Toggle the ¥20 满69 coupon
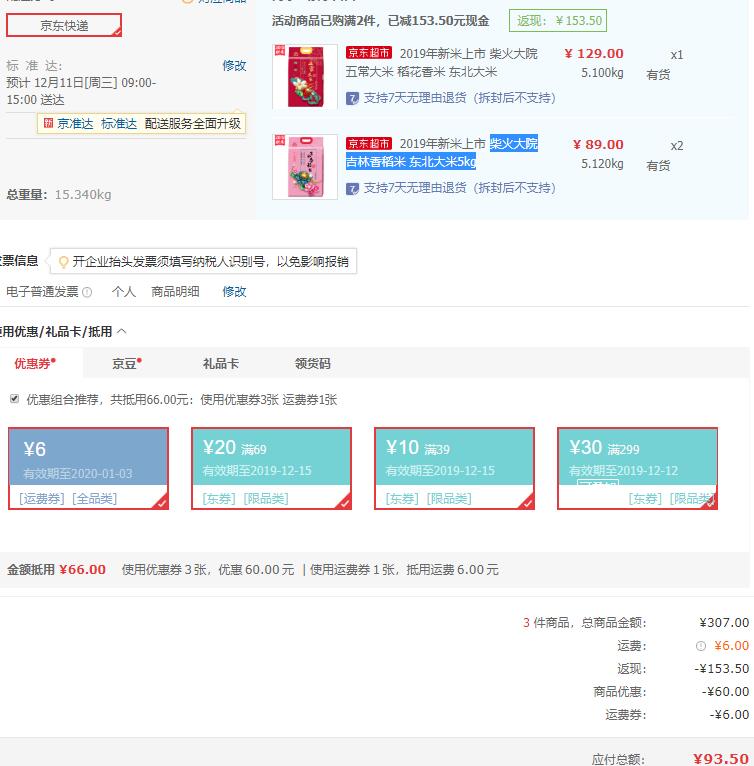Image resolution: width=754 pixels, height=766 pixels. [x=271, y=468]
